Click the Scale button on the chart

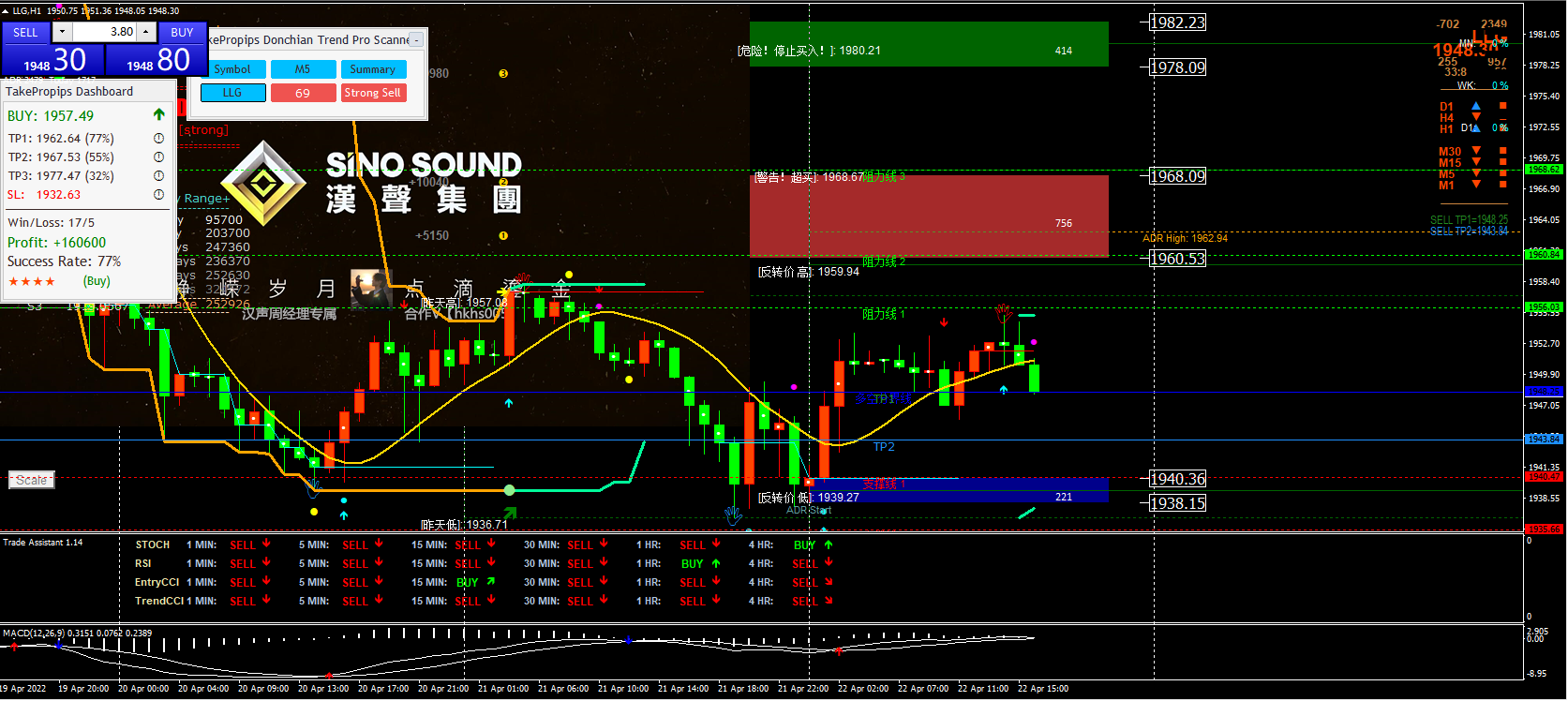(x=32, y=480)
